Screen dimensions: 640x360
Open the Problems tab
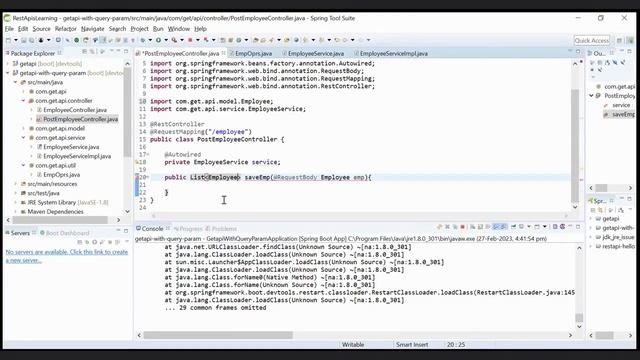pyautogui.click(x=224, y=229)
